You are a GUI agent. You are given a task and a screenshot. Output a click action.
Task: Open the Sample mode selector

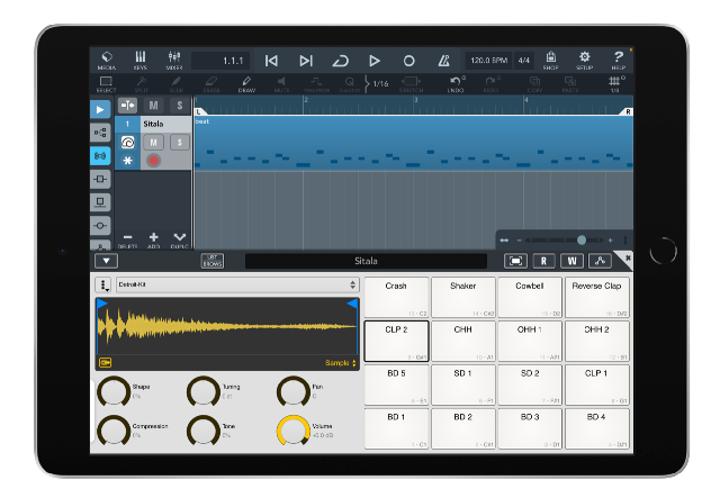340,363
